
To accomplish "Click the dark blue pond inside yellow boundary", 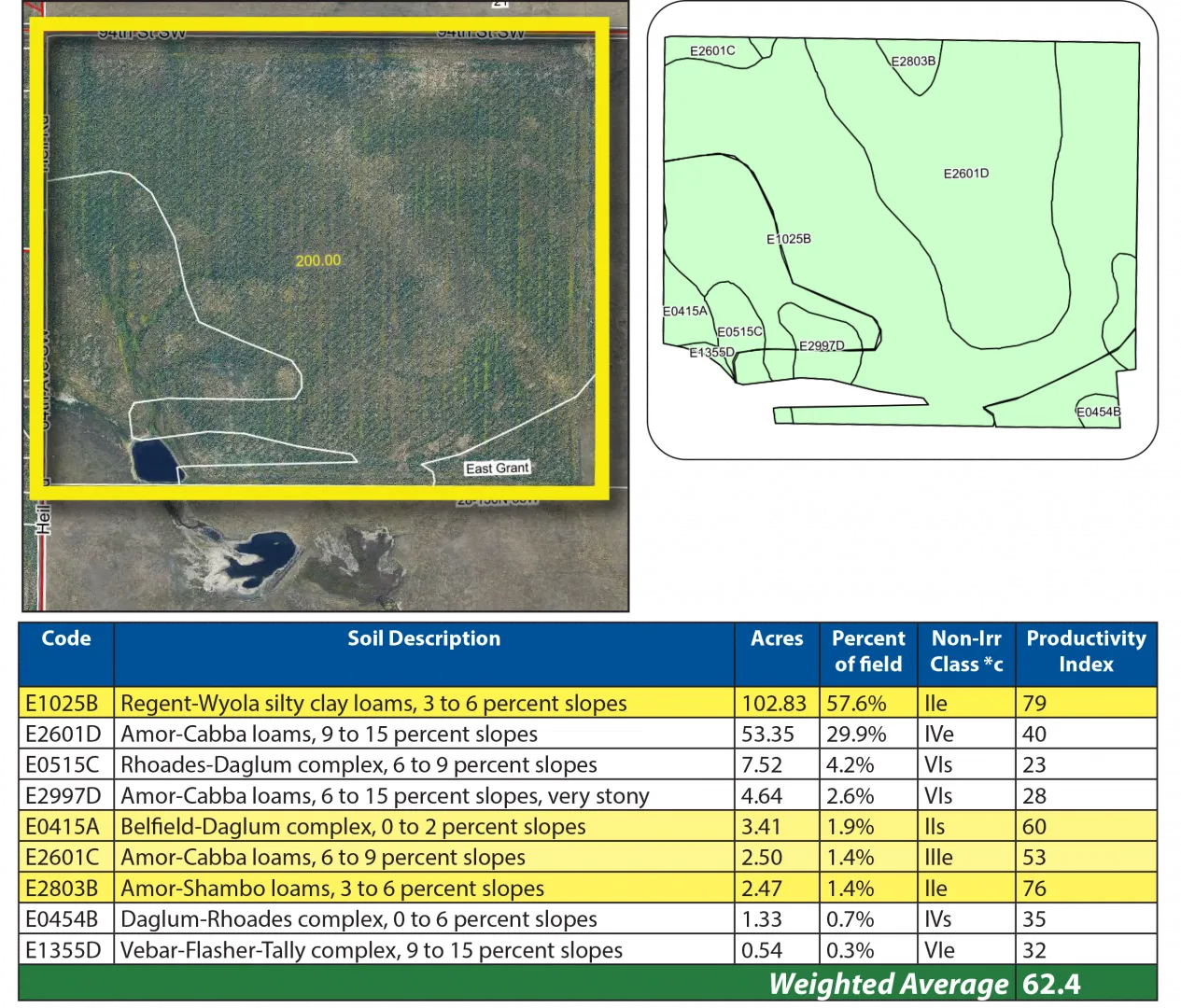I will [154, 459].
